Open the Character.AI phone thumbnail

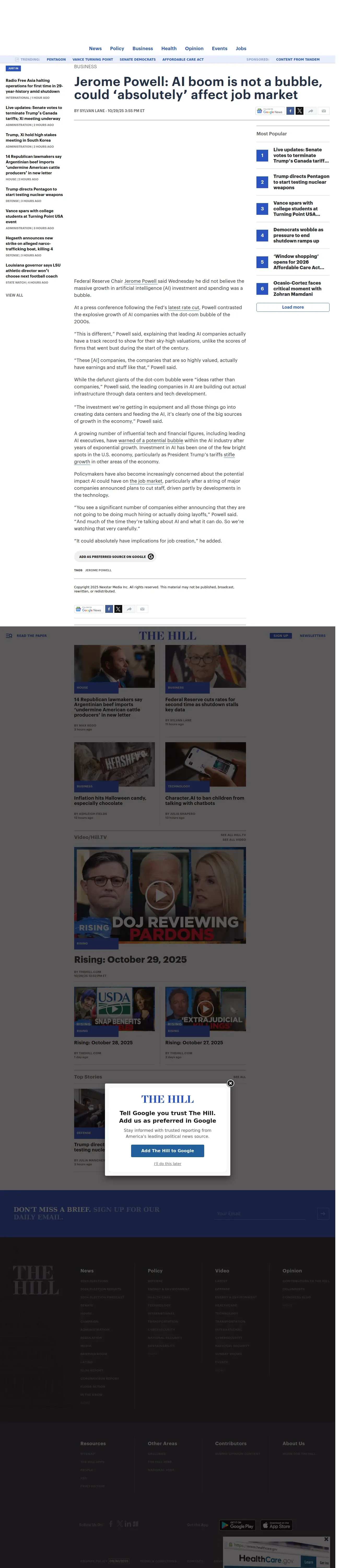(206, 764)
